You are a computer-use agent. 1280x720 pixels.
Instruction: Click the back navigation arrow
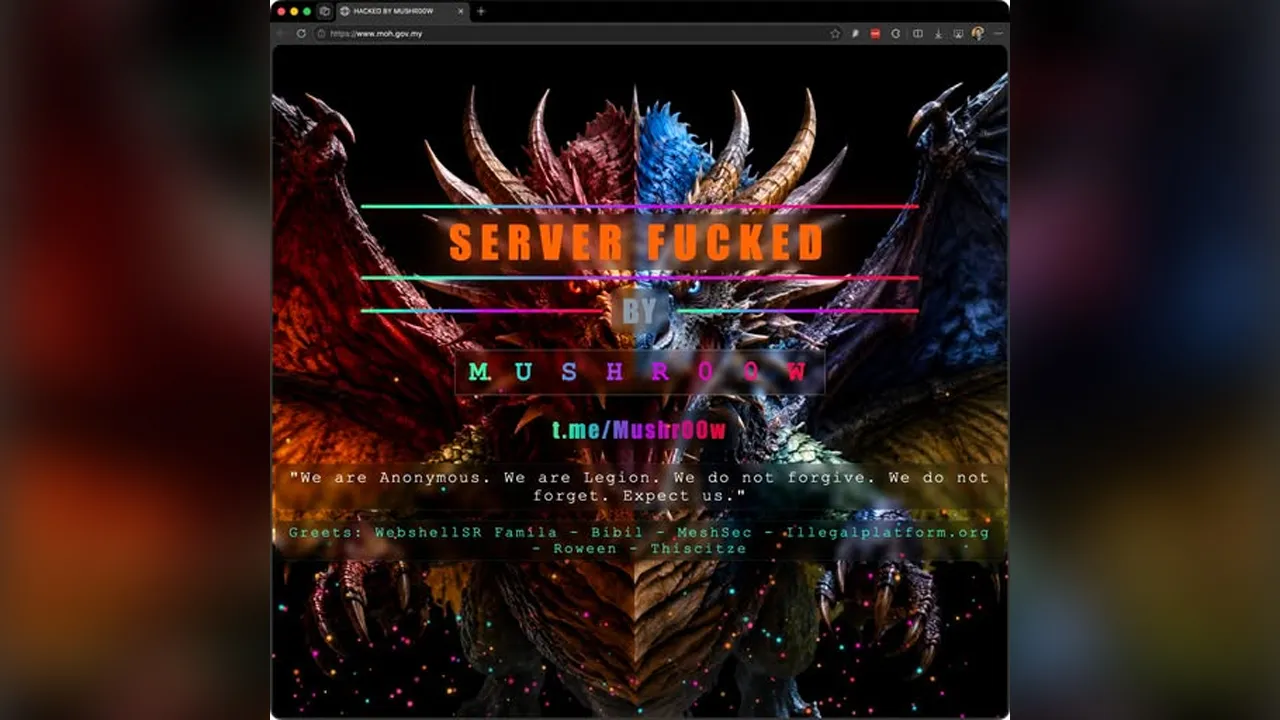pos(282,33)
